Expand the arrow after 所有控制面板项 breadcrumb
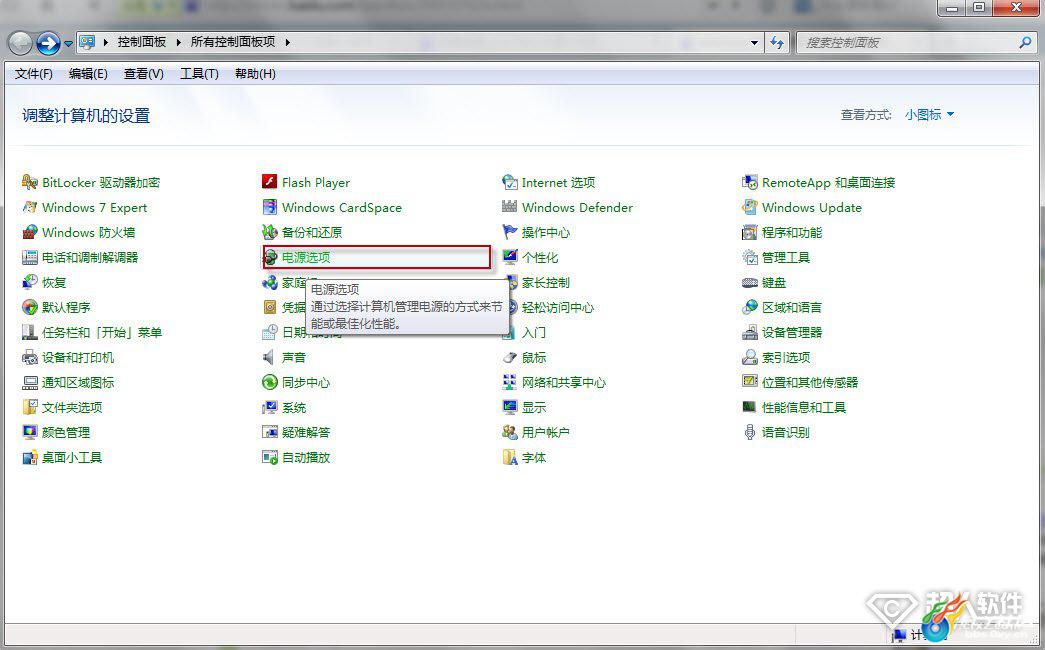 pyautogui.click(x=288, y=42)
